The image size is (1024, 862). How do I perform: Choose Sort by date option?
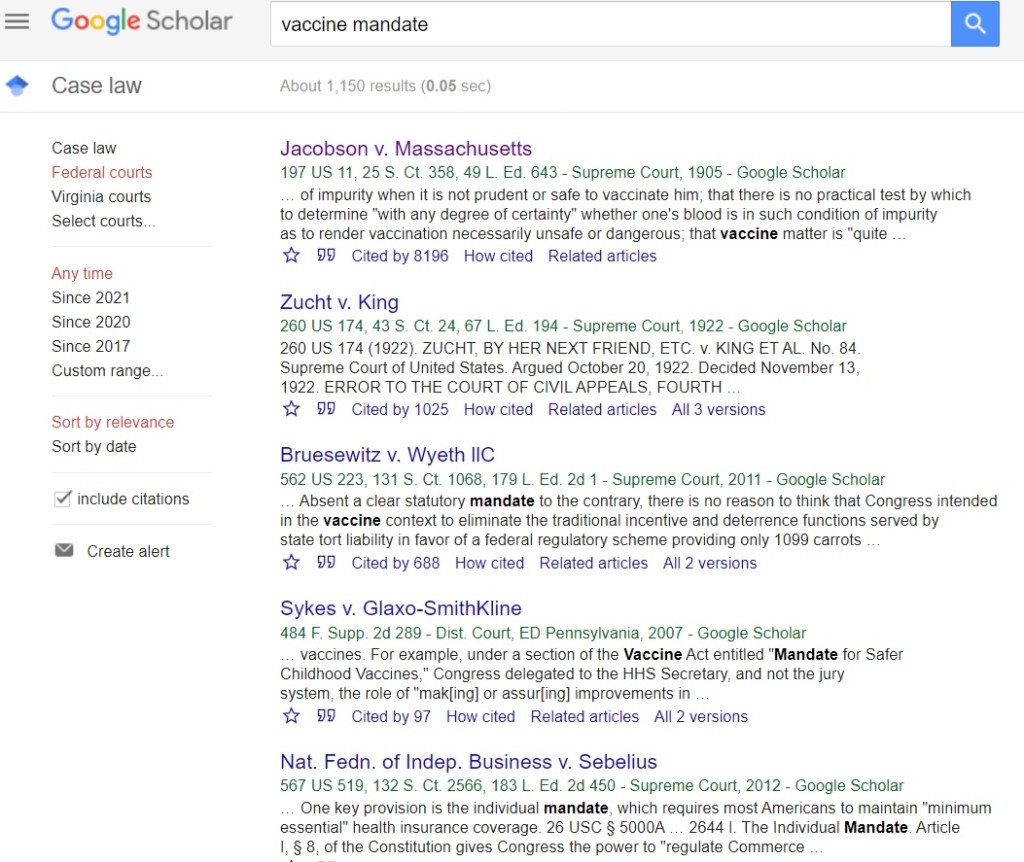[x=94, y=447]
